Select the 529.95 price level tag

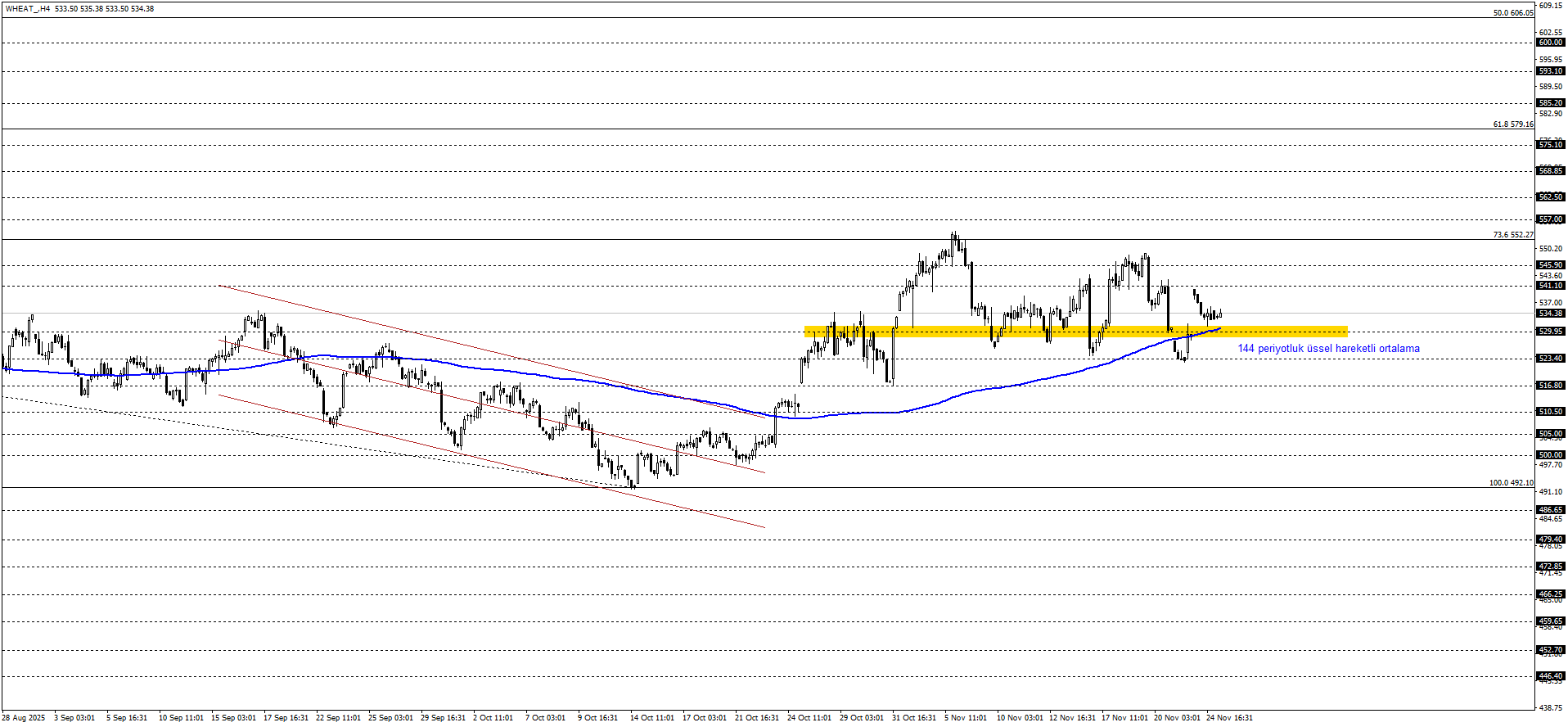[x=1550, y=332]
